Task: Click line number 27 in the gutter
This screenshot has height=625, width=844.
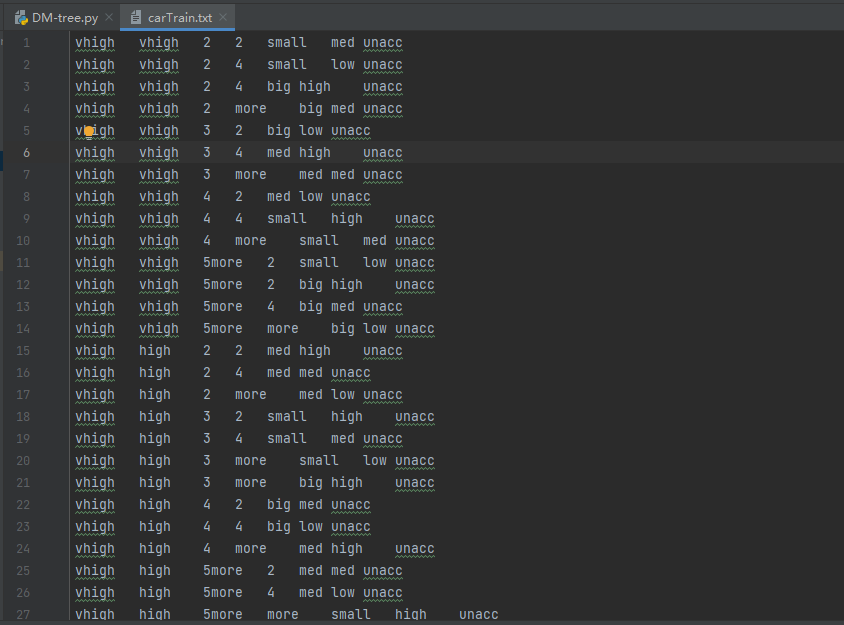Action: pos(23,615)
